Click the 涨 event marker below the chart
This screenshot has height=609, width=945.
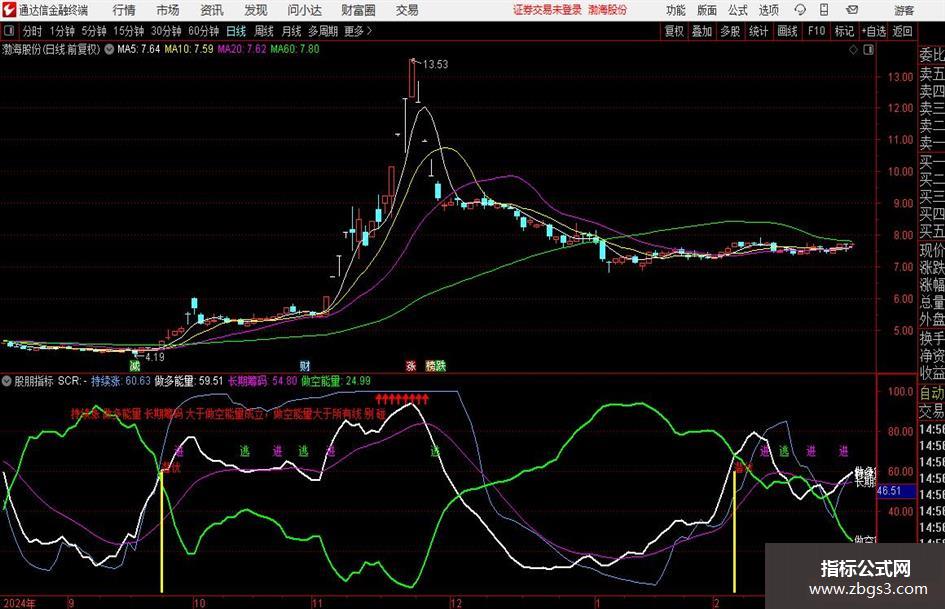tap(410, 366)
